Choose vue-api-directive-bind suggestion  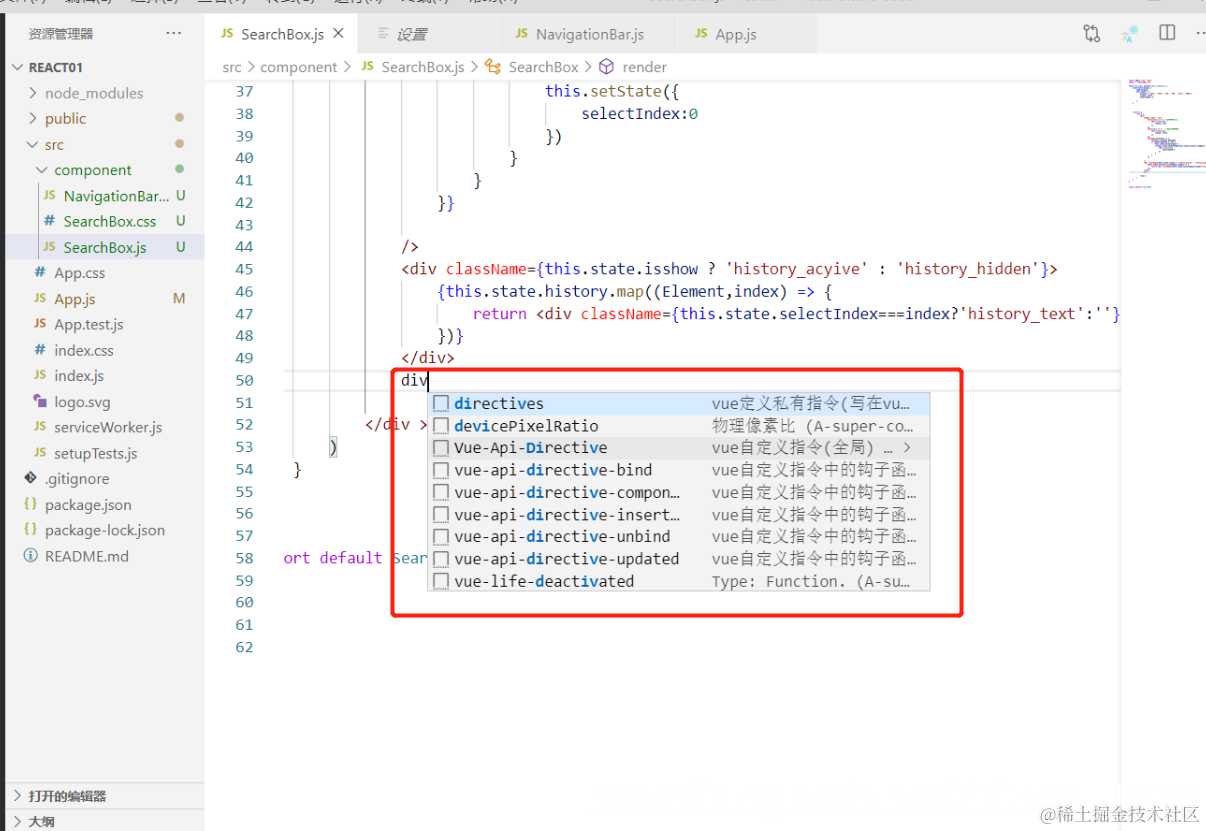tap(679, 470)
